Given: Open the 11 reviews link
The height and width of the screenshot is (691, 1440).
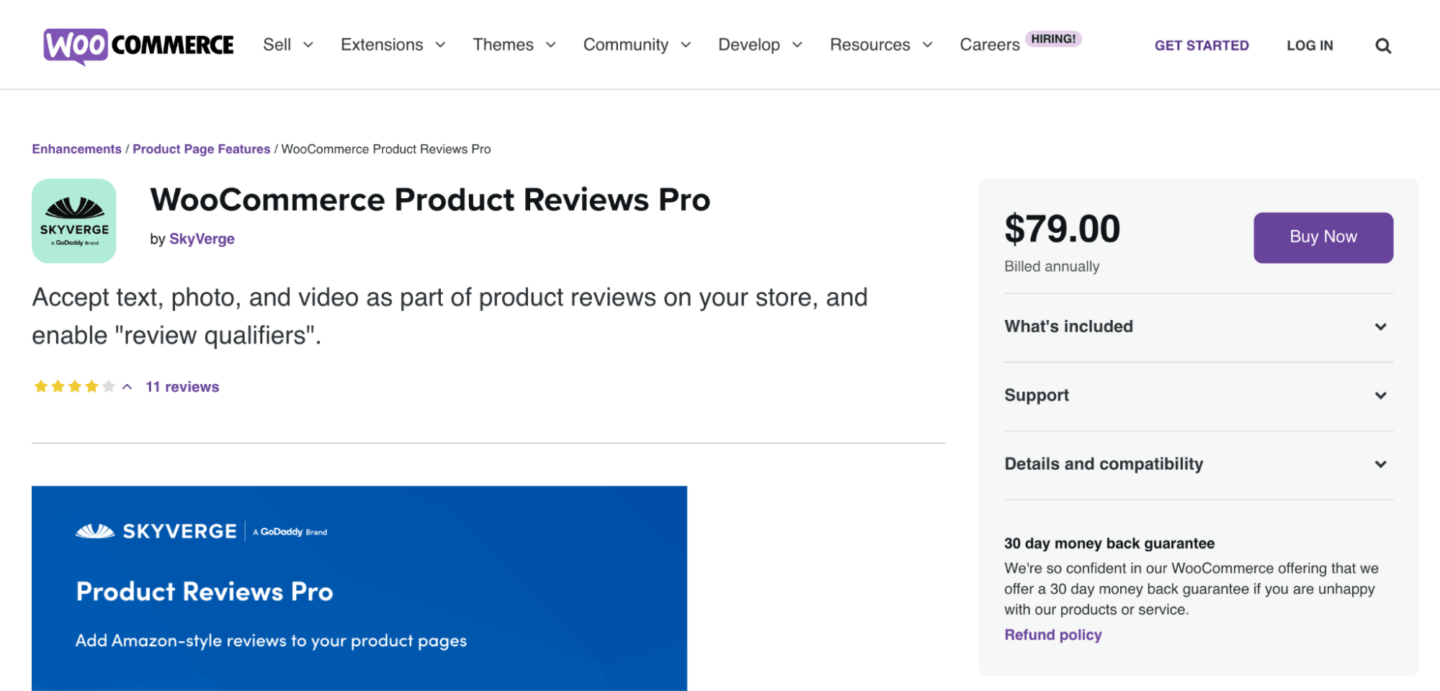Looking at the screenshot, I should click(x=182, y=387).
